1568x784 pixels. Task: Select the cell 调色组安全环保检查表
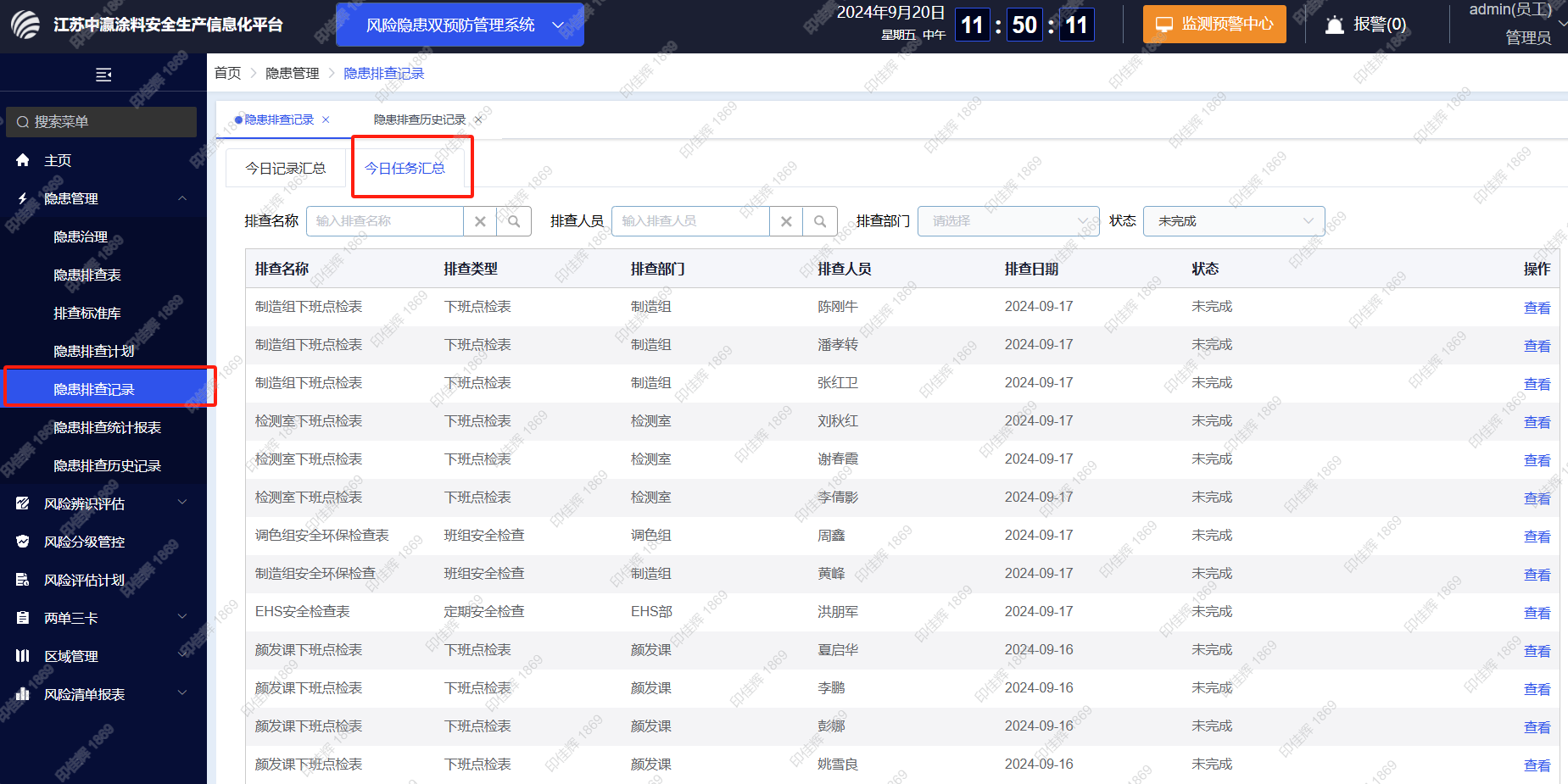coord(322,535)
